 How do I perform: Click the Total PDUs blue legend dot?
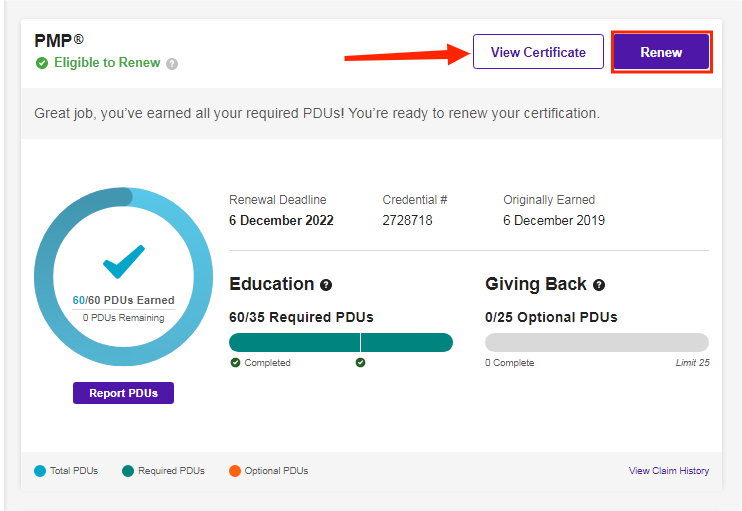click(39, 471)
